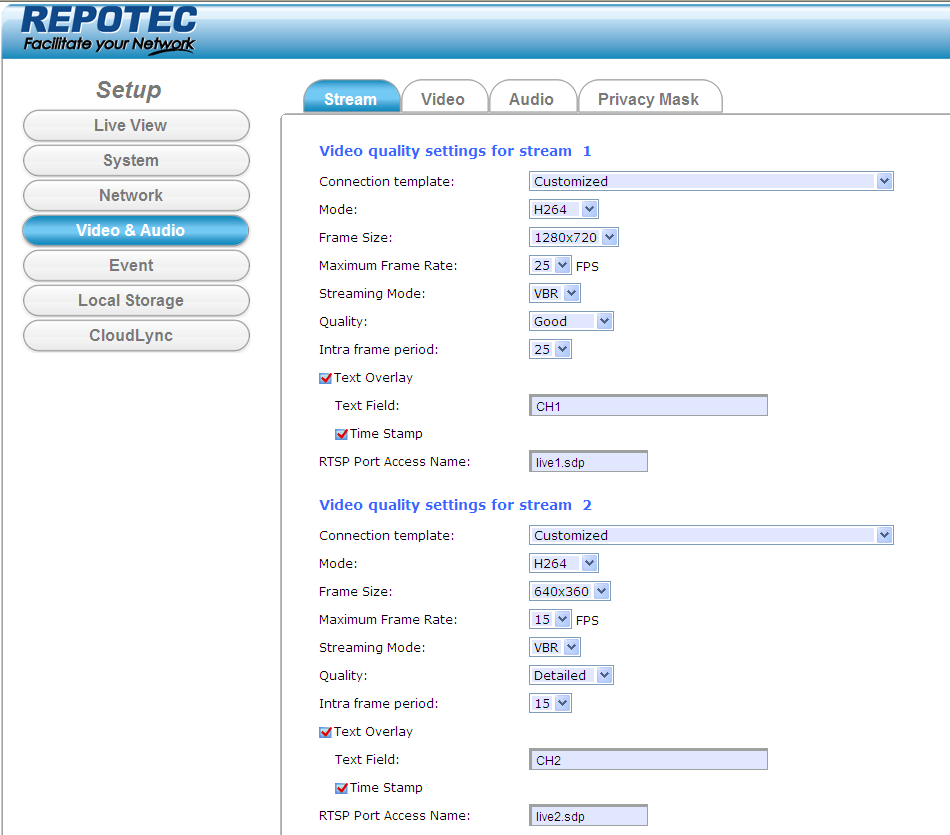Screen dimensions: 950x835
Task: Open stream 2 Maximum Frame Rate dropdown
Action: (550, 620)
